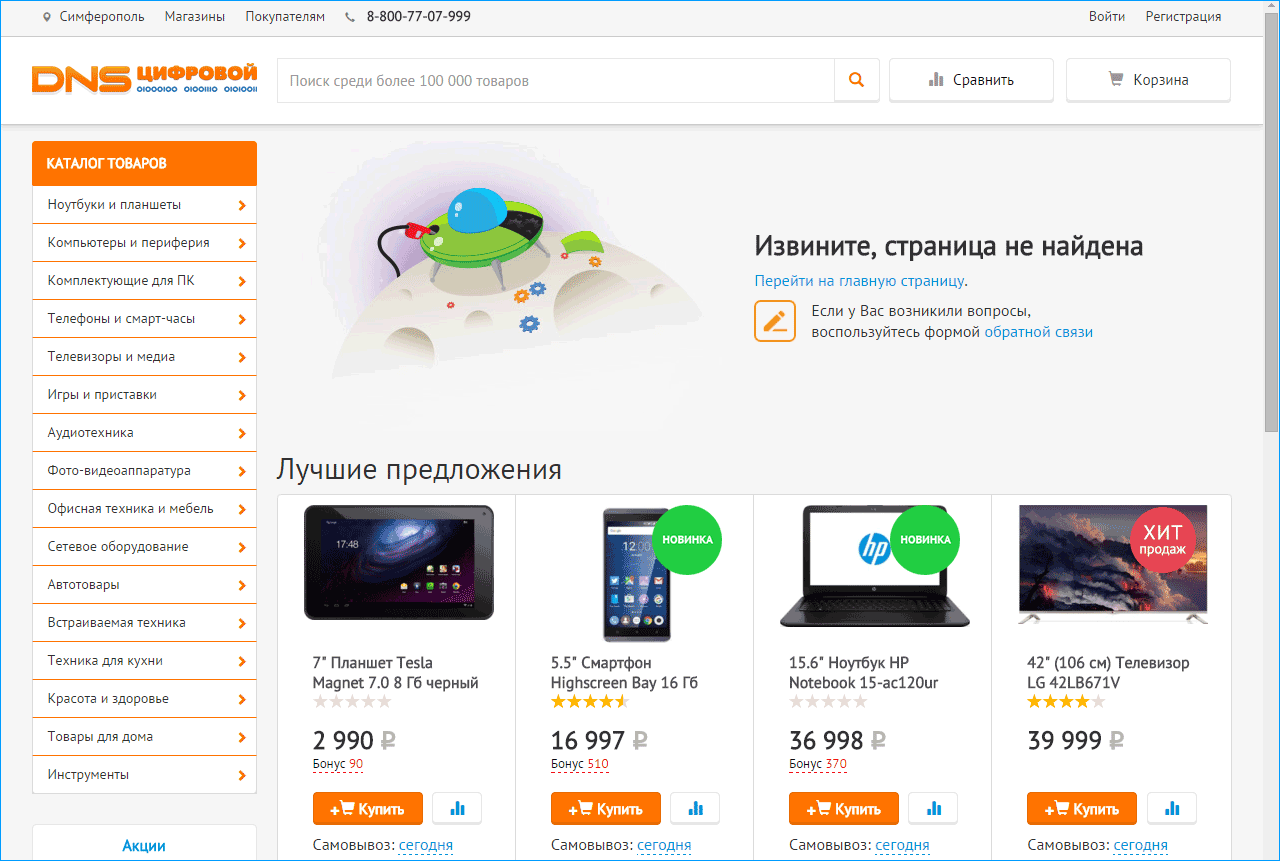Click compare icon for Tesla Magnet tablet
Image resolution: width=1280 pixels, height=861 pixels.
click(457, 808)
